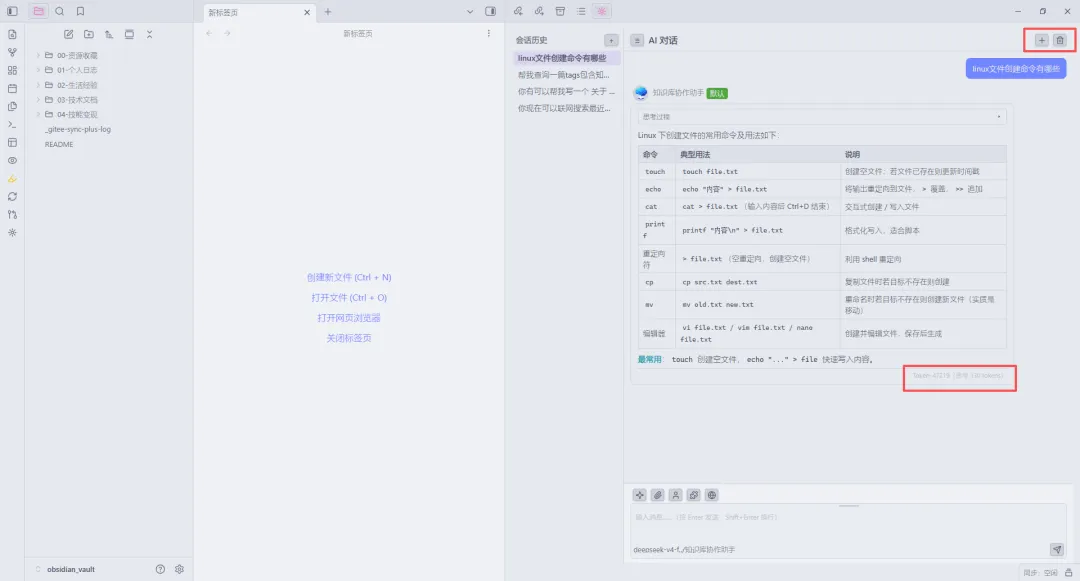The width and height of the screenshot is (1080, 581).
Task: Open the README file
Action: point(59,145)
